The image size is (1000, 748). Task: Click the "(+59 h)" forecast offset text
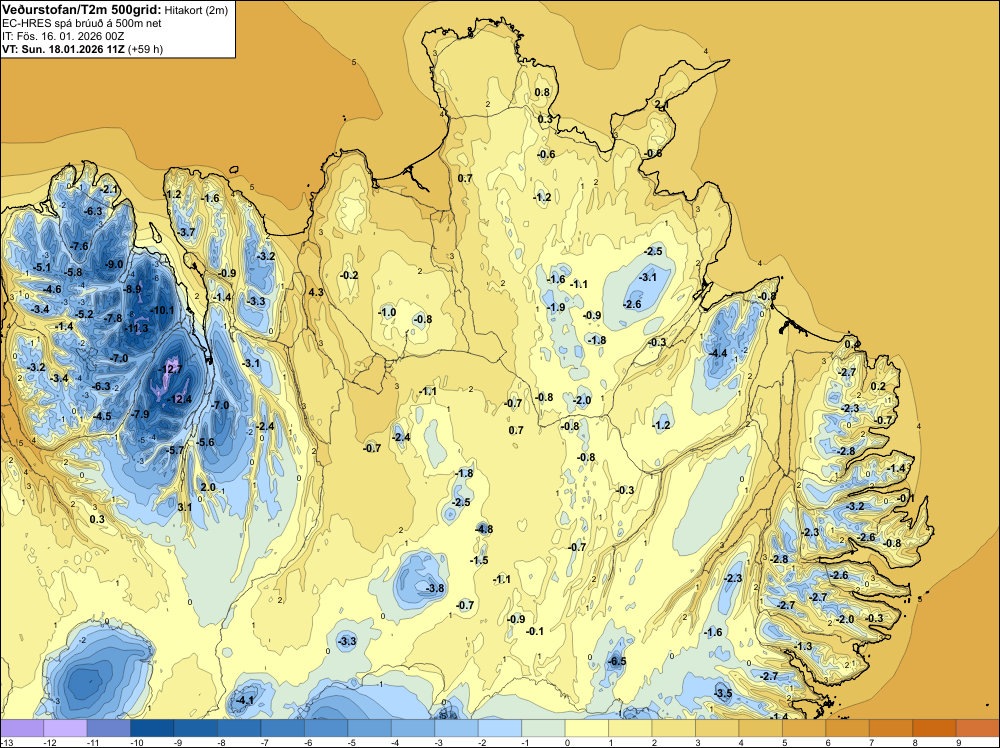click(145, 49)
